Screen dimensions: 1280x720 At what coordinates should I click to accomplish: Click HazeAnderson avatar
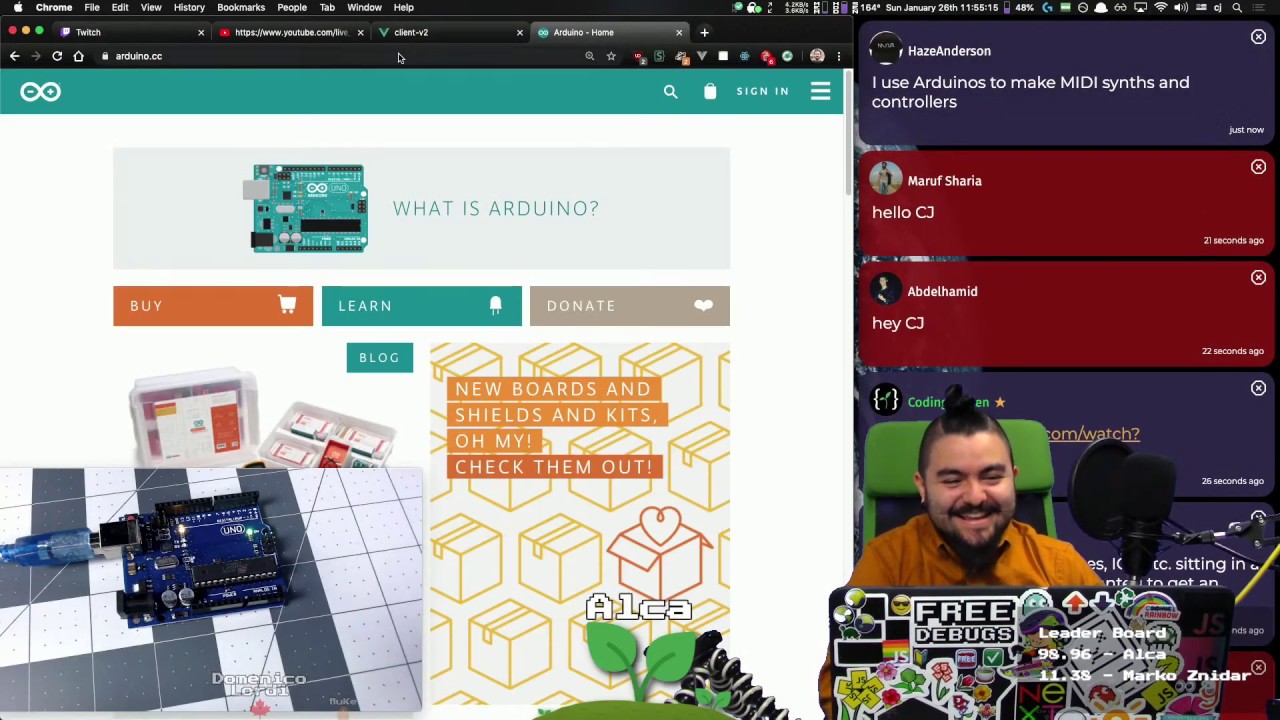click(885, 49)
